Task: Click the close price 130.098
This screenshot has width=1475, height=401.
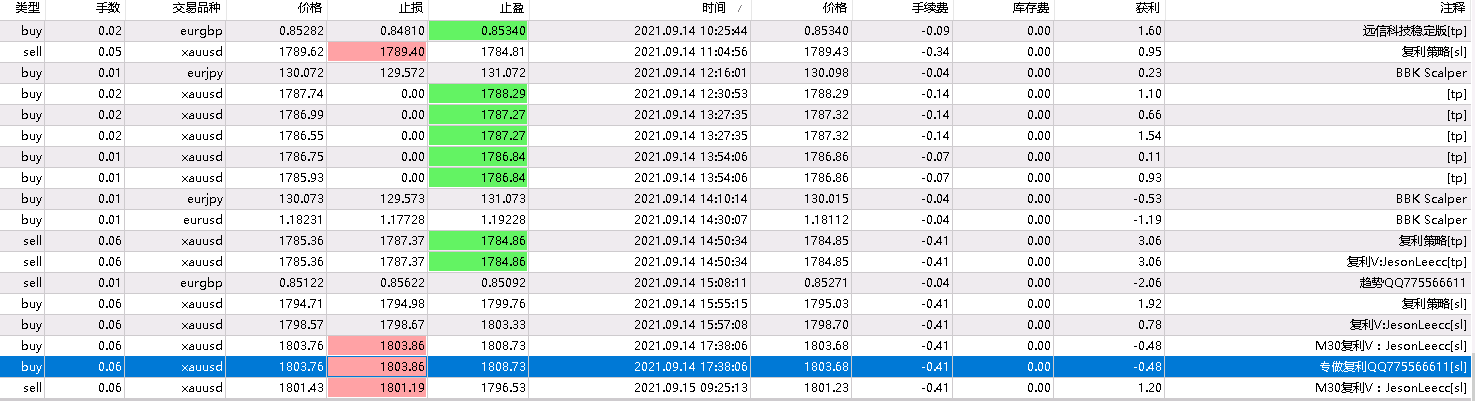Action: [x=828, y=72]
